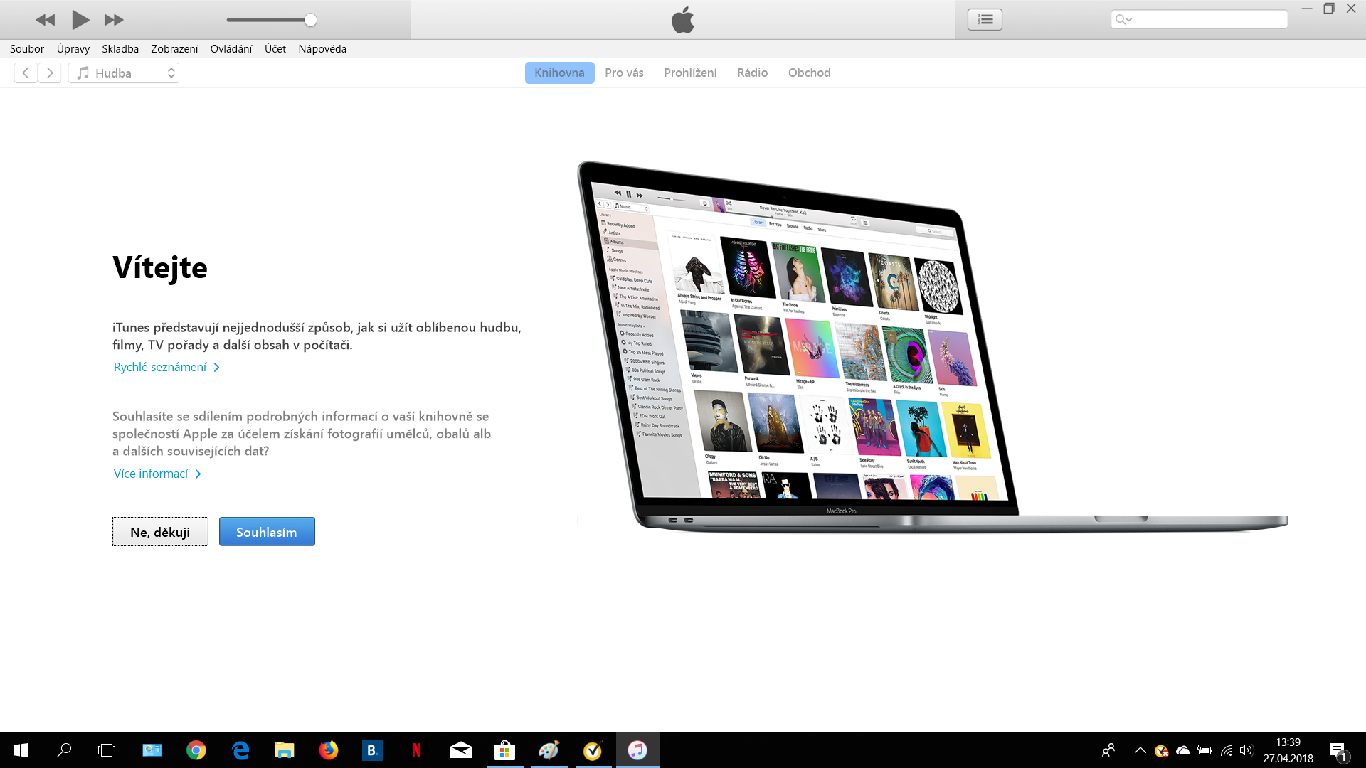1366x768 pixels.
Task: Open the Ovládání menu
Action: point(231,49)
